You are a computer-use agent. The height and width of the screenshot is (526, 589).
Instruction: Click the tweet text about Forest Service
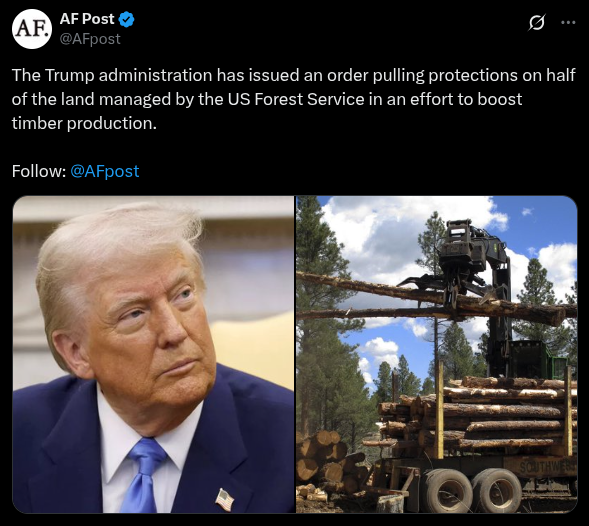click(x=293, y=99)
